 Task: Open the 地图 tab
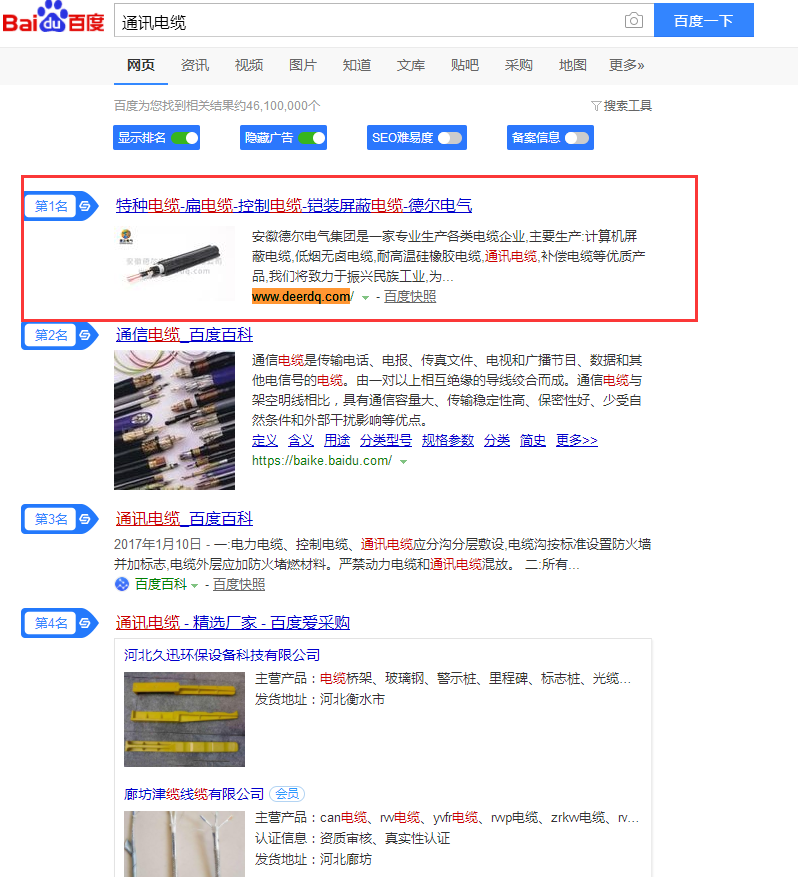coord(573,65)
